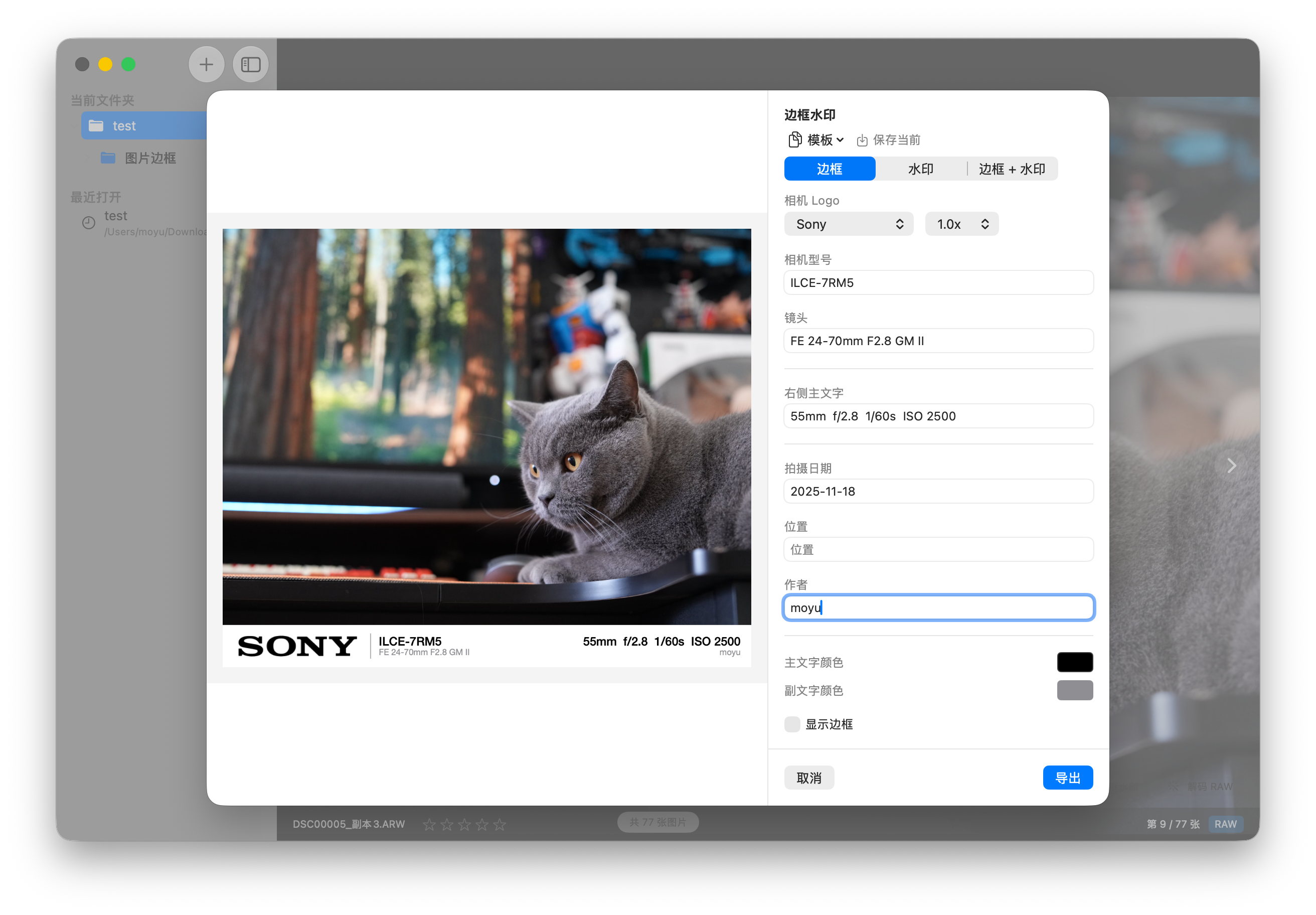Open recent test folder entry
1316x915 pixels.
[143, 222]
